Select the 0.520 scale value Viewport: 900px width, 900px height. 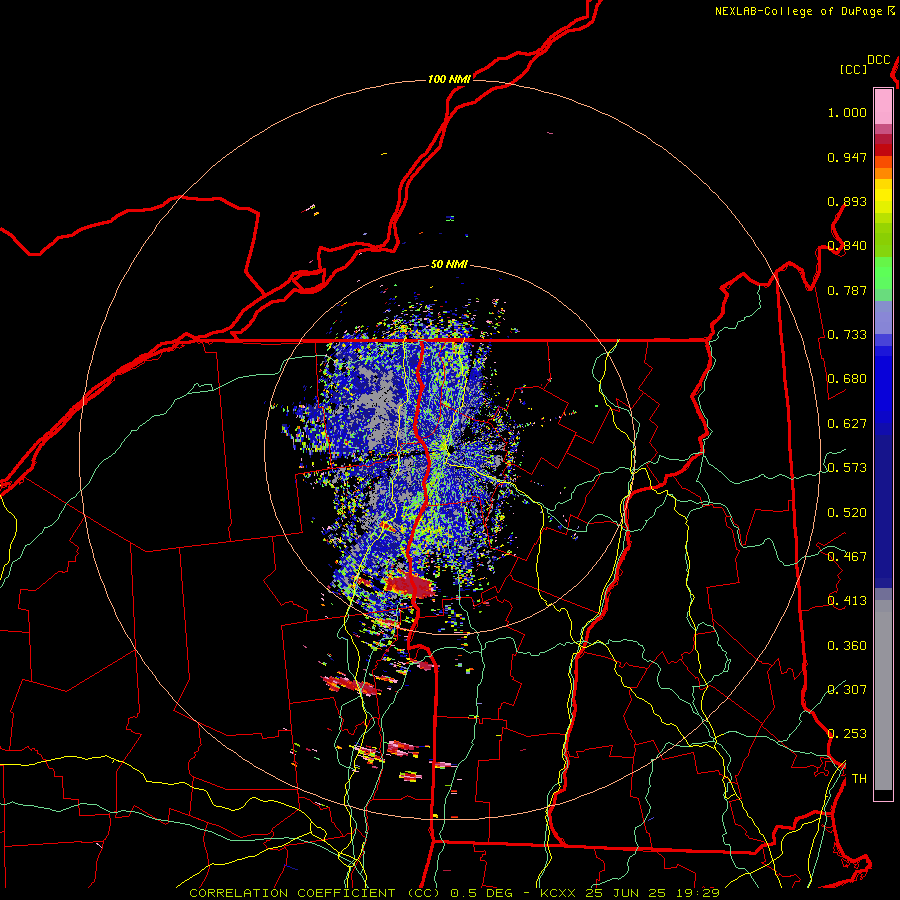click(x=847, y=513)
